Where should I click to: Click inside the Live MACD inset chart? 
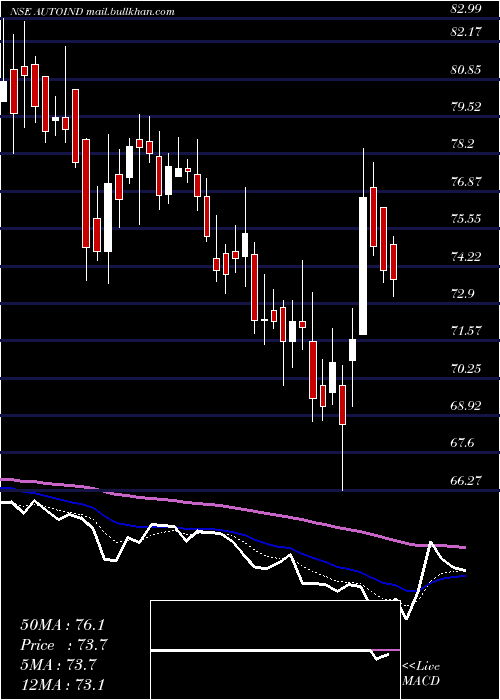coord(275,650)
